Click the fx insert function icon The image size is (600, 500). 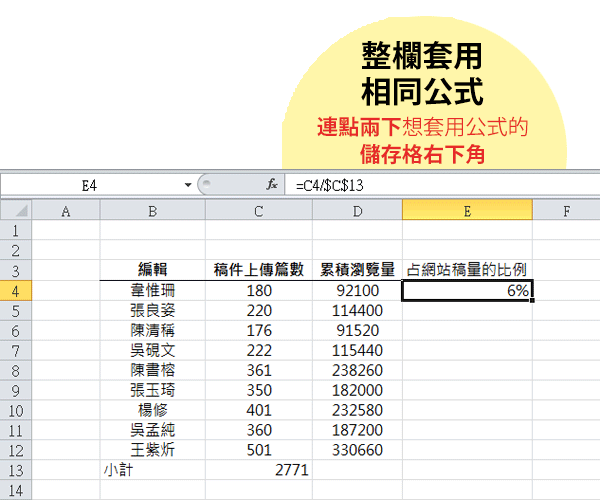point(272,185)
